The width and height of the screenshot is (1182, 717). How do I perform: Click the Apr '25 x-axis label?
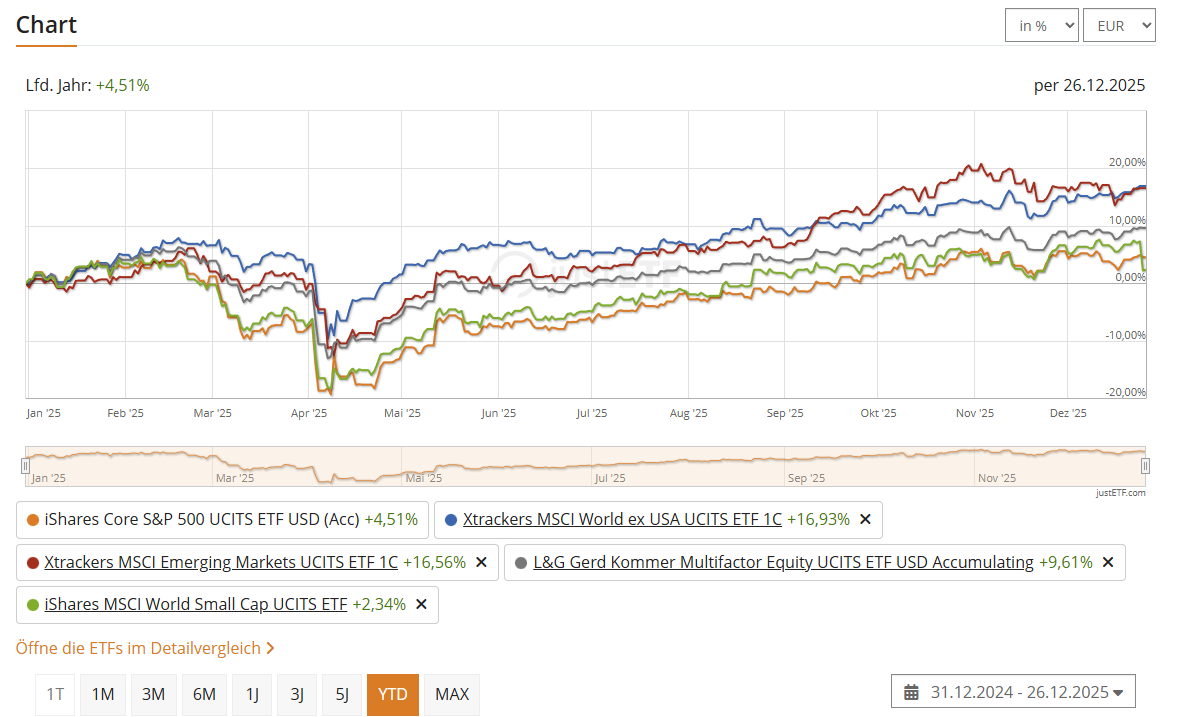point(309,413)
